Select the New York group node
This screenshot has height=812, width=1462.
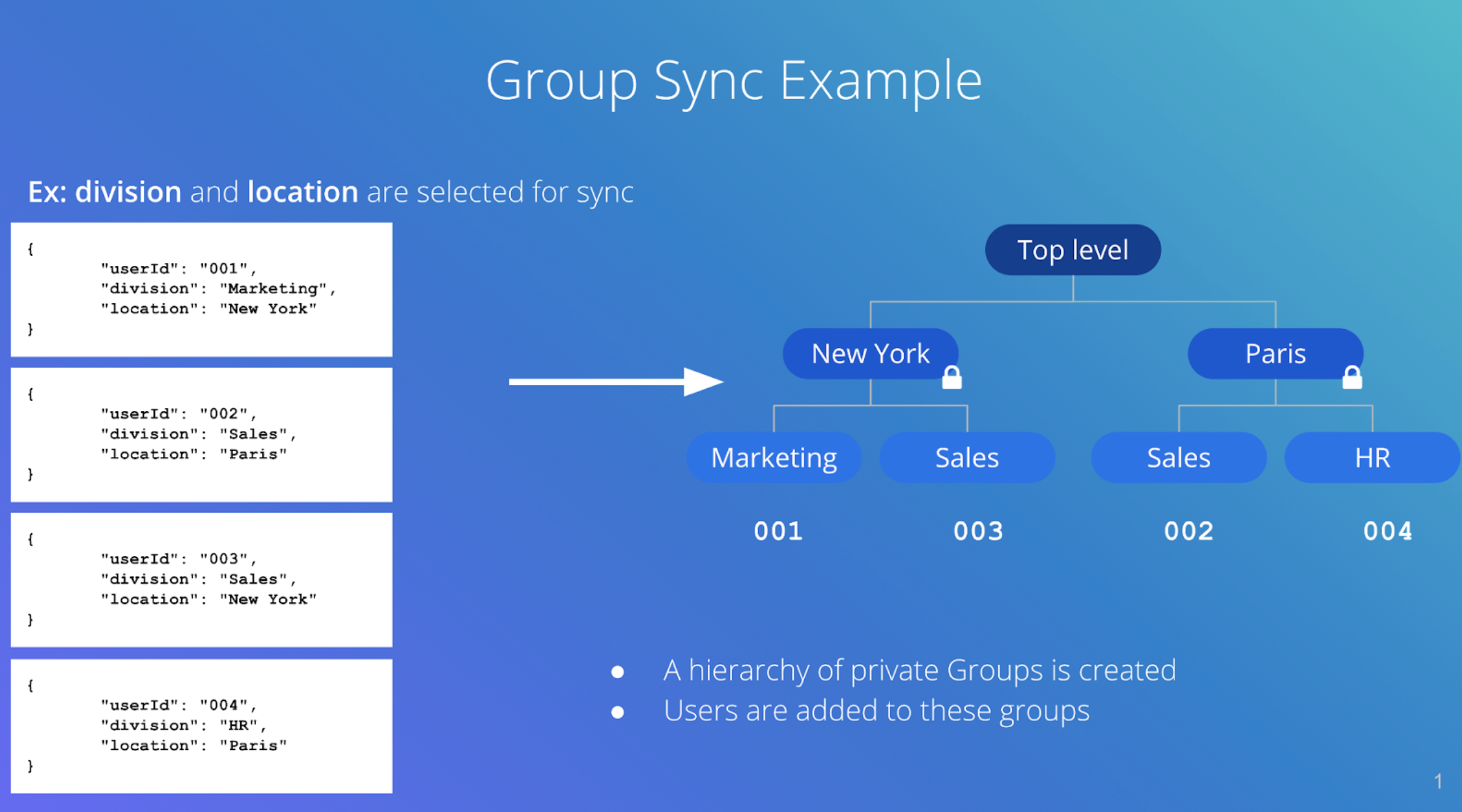pos(870,353)
